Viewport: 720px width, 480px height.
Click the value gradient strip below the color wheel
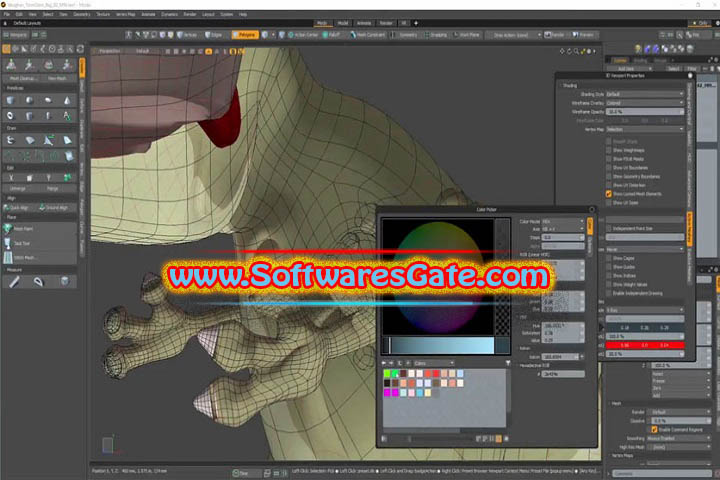click(441, 345)
